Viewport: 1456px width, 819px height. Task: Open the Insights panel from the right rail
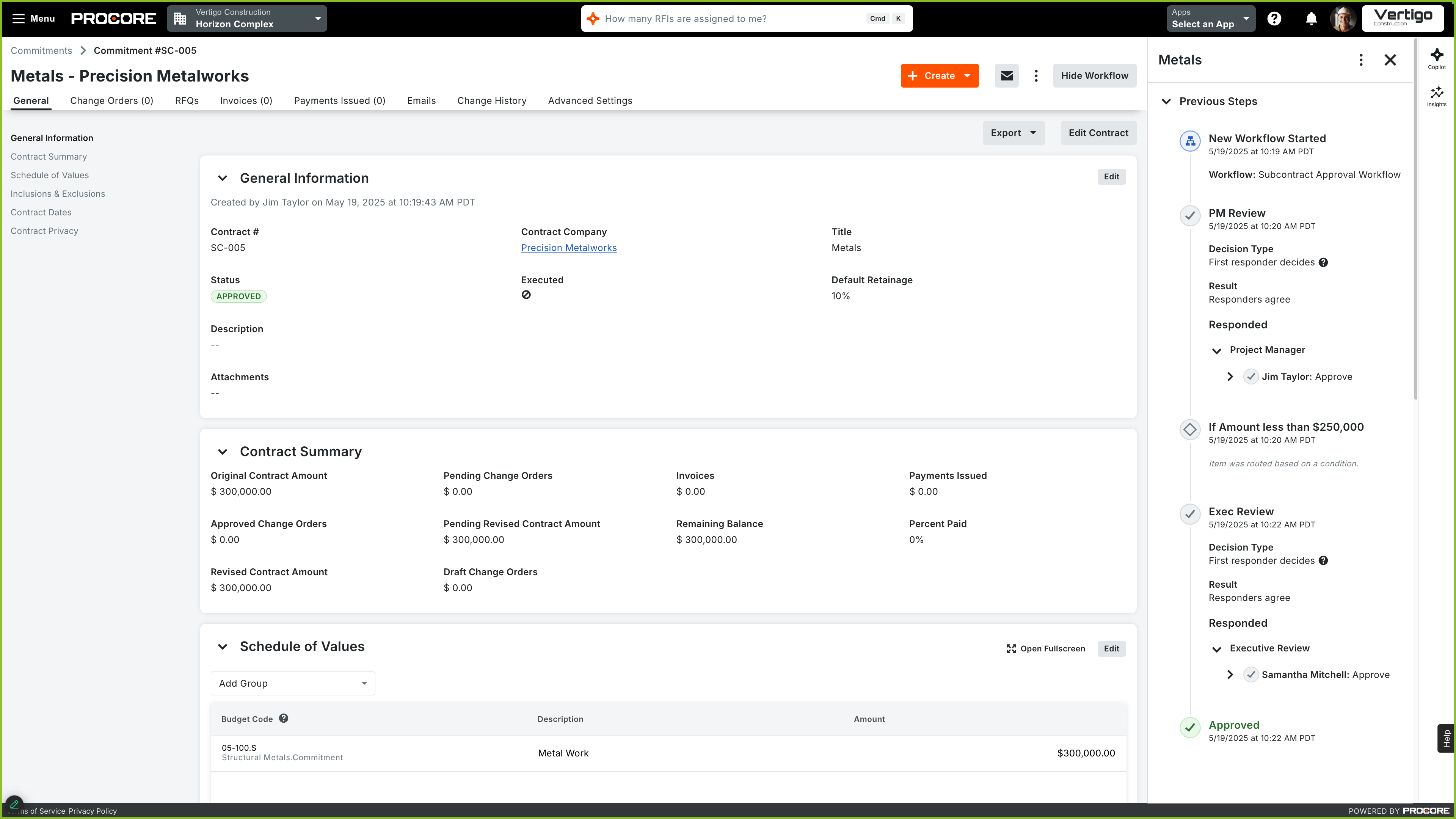[x=1437, y=96]
